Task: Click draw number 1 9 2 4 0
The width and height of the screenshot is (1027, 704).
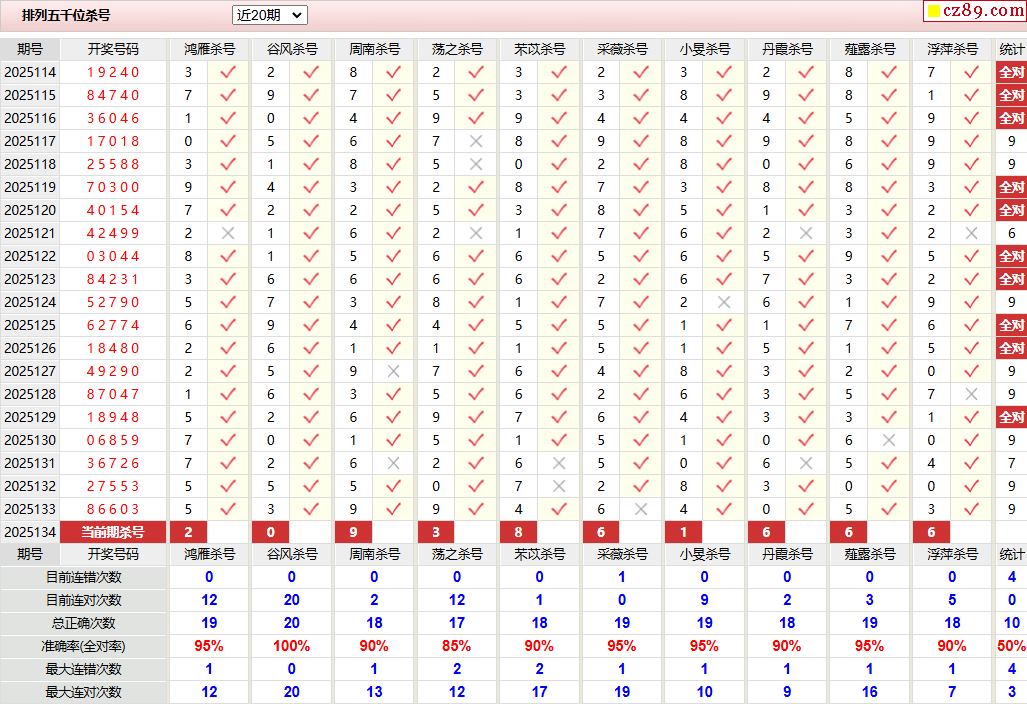Action: tap(113, 72)
